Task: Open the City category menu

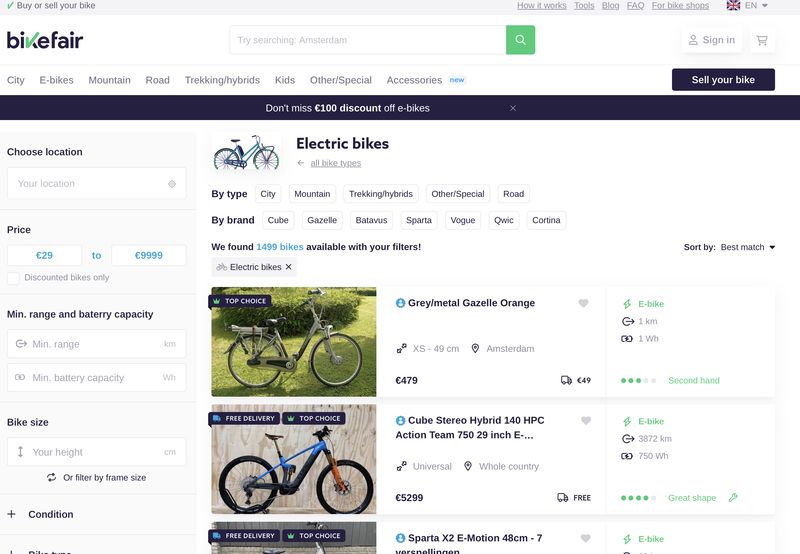Action: (x=16, y=80)
